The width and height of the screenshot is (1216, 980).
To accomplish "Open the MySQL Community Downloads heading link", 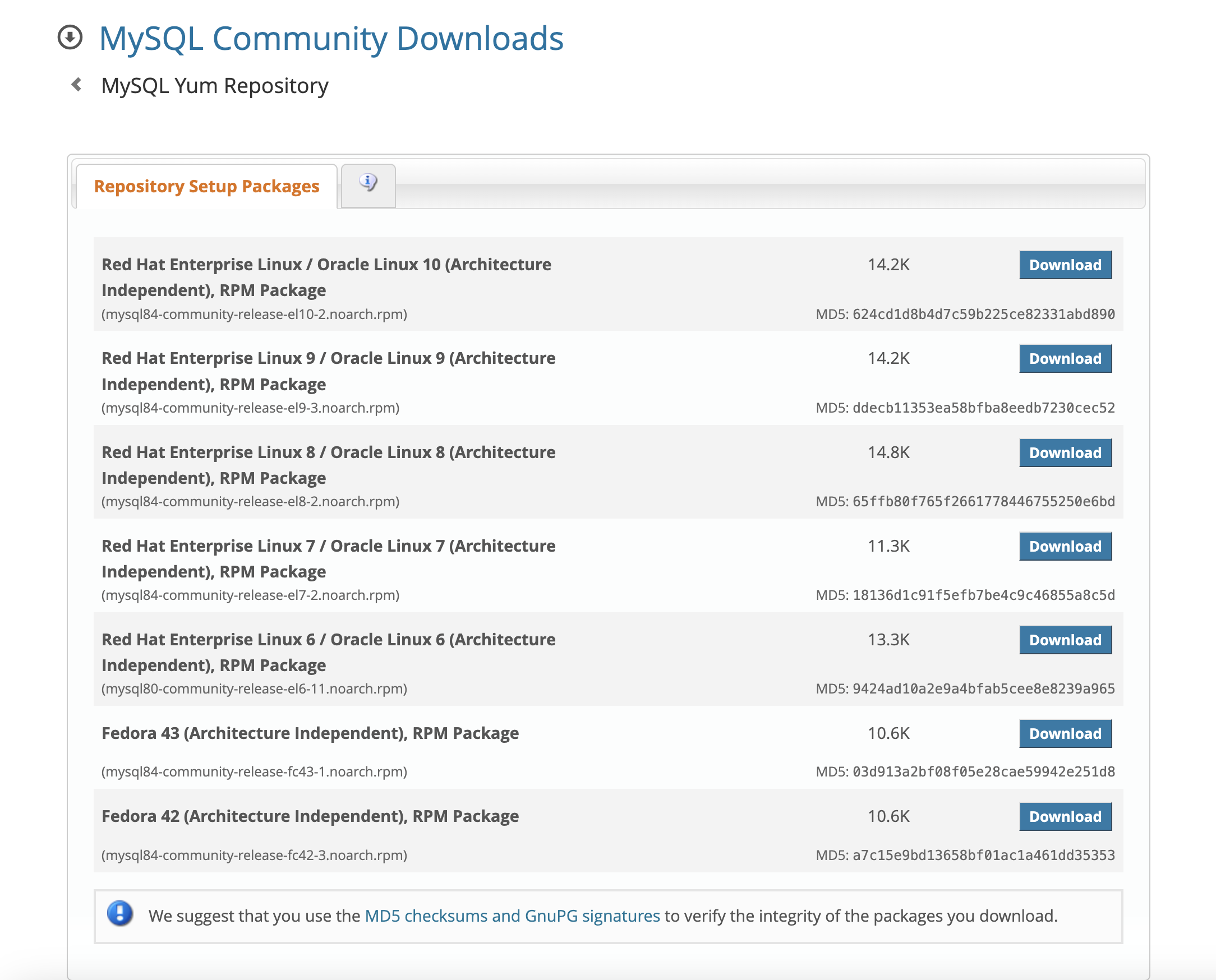I will coord(331,38).
